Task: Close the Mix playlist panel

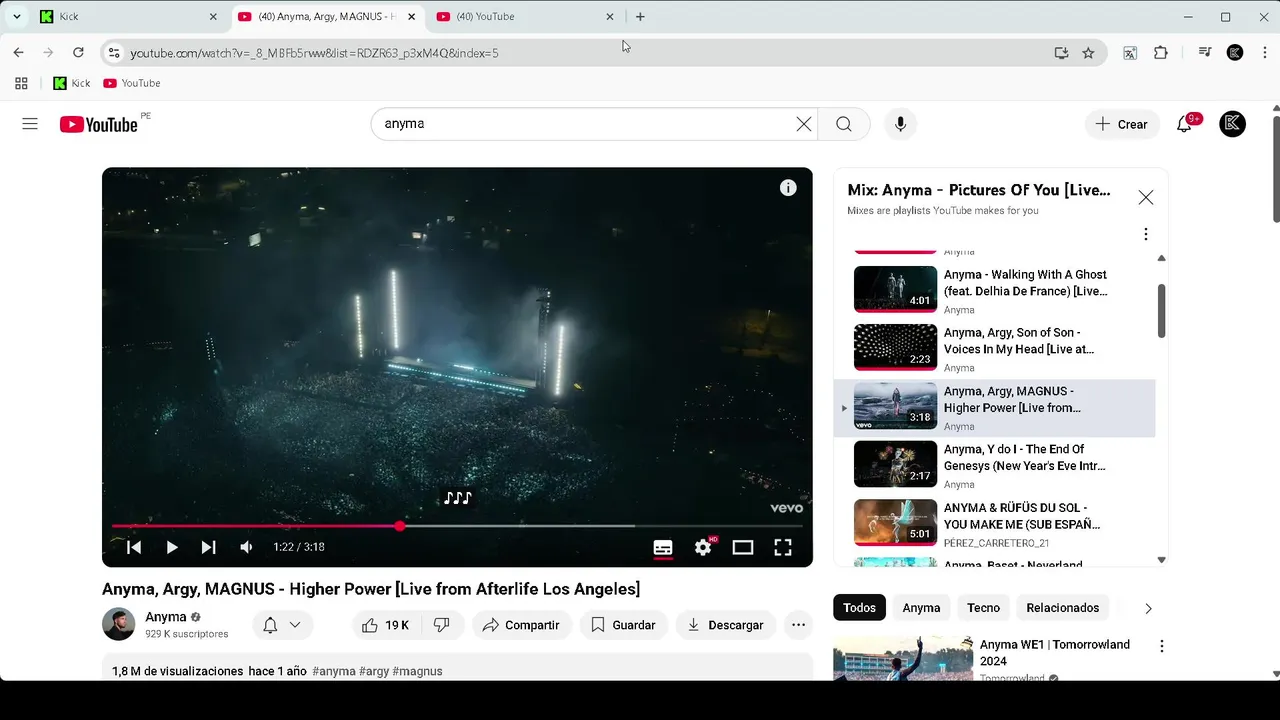Action: click(x=1146, y=198)
